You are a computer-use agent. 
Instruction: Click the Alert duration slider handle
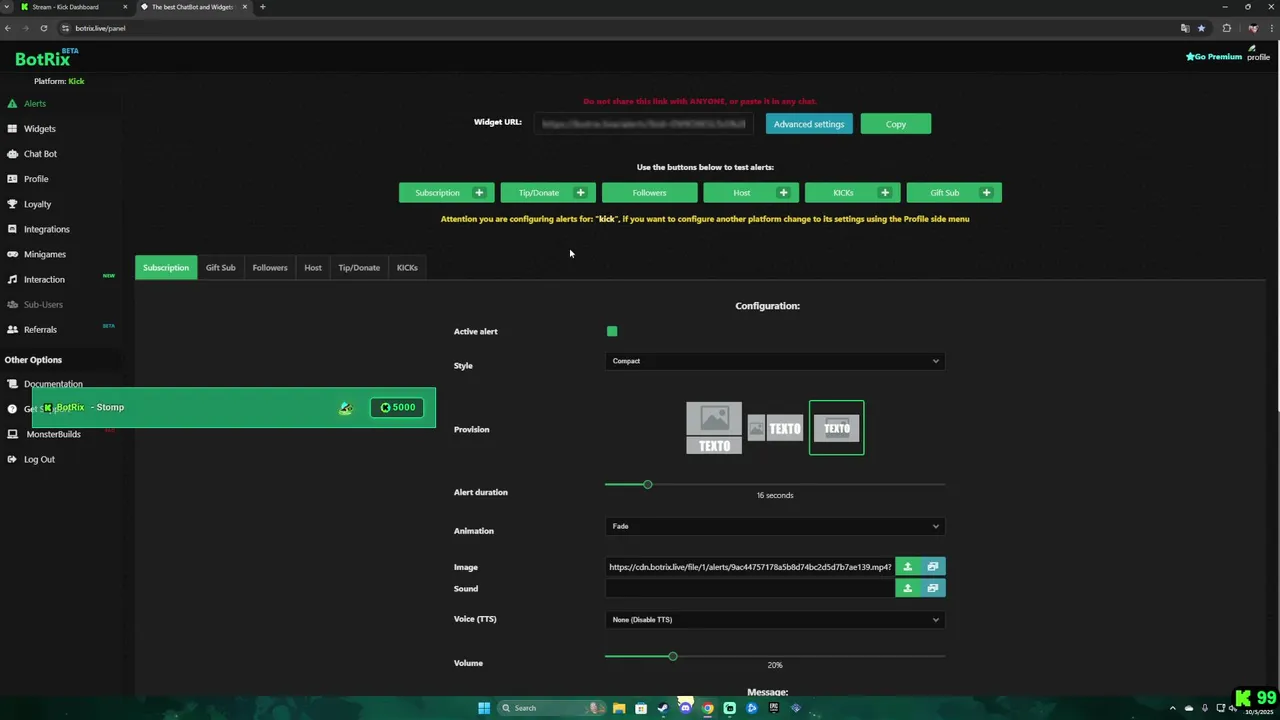(x=648, y=484)
